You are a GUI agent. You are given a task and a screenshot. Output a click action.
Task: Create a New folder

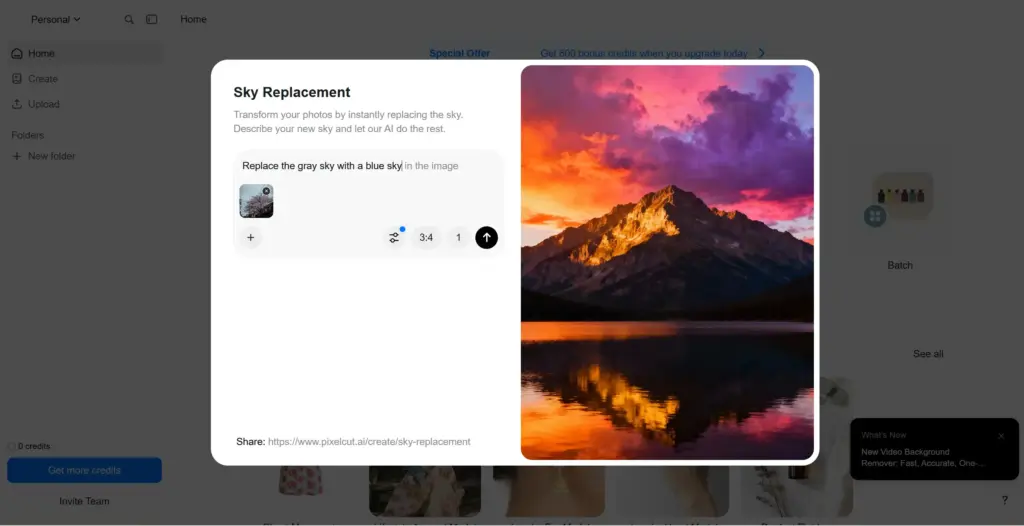[51, 156]
